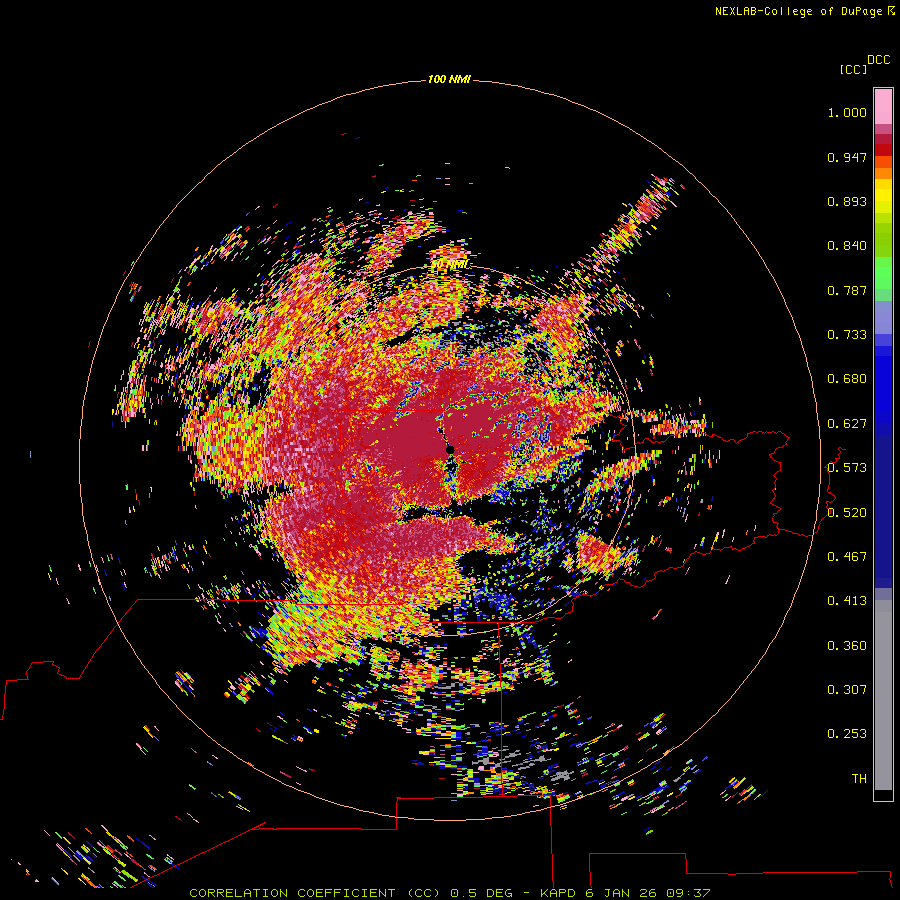Screen dimensions: 900x900
Task: Click the 0.467 legend value
Action: (847, 557)
